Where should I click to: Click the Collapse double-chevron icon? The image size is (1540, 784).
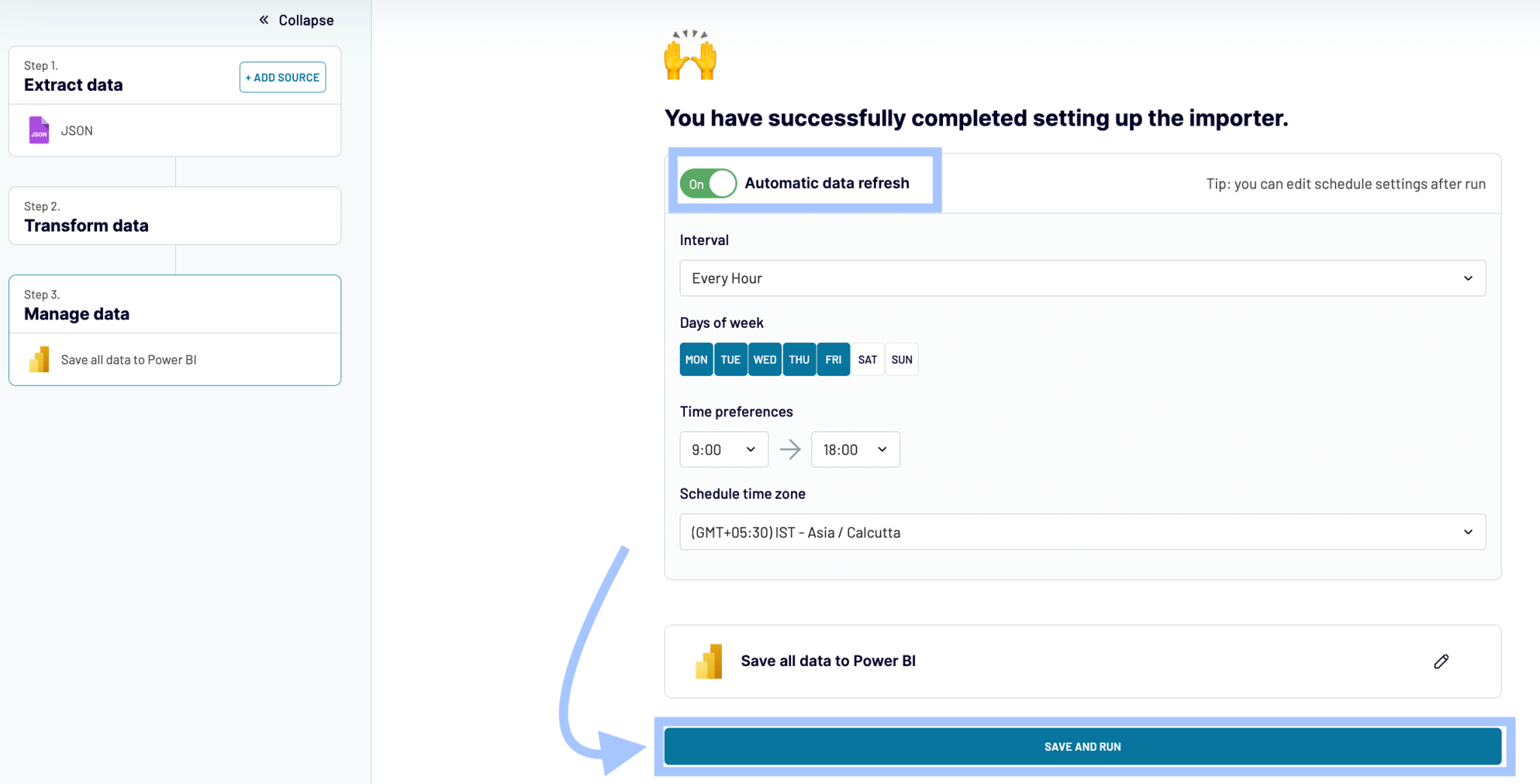[264, 20]
